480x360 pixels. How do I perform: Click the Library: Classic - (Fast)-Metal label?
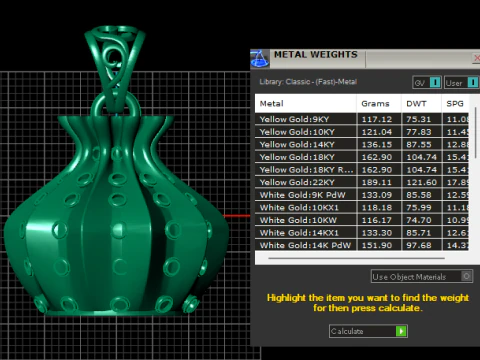[308, 82]
